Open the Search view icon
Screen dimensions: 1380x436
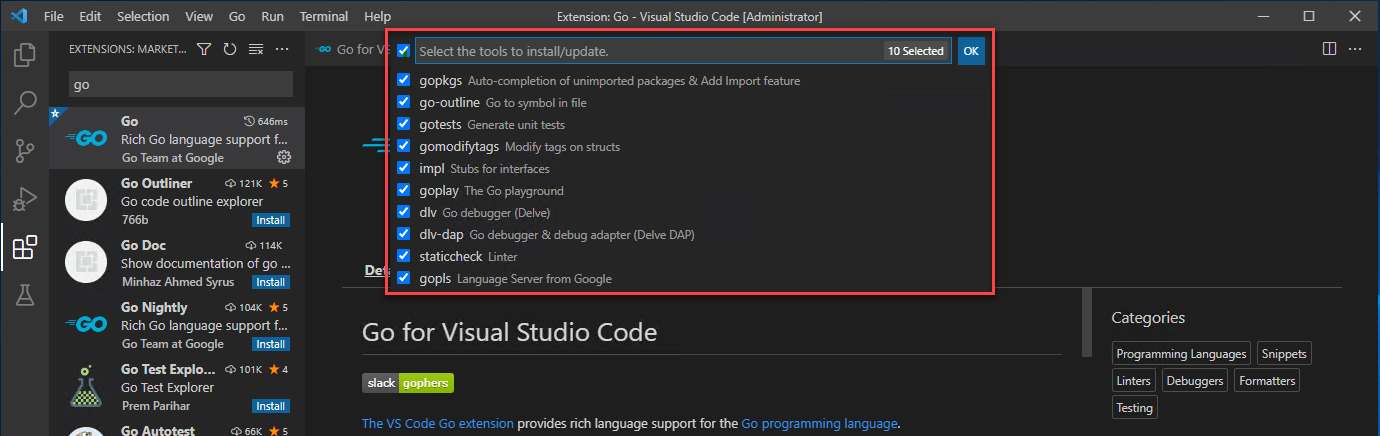click(25, 102)
